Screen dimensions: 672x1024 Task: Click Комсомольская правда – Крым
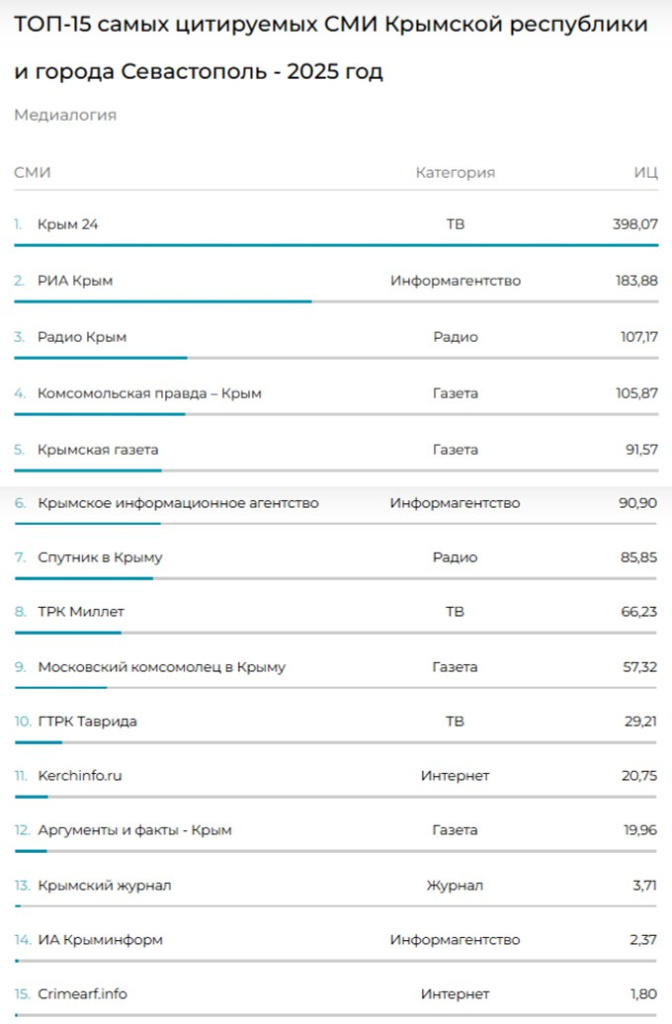point(149,393)
